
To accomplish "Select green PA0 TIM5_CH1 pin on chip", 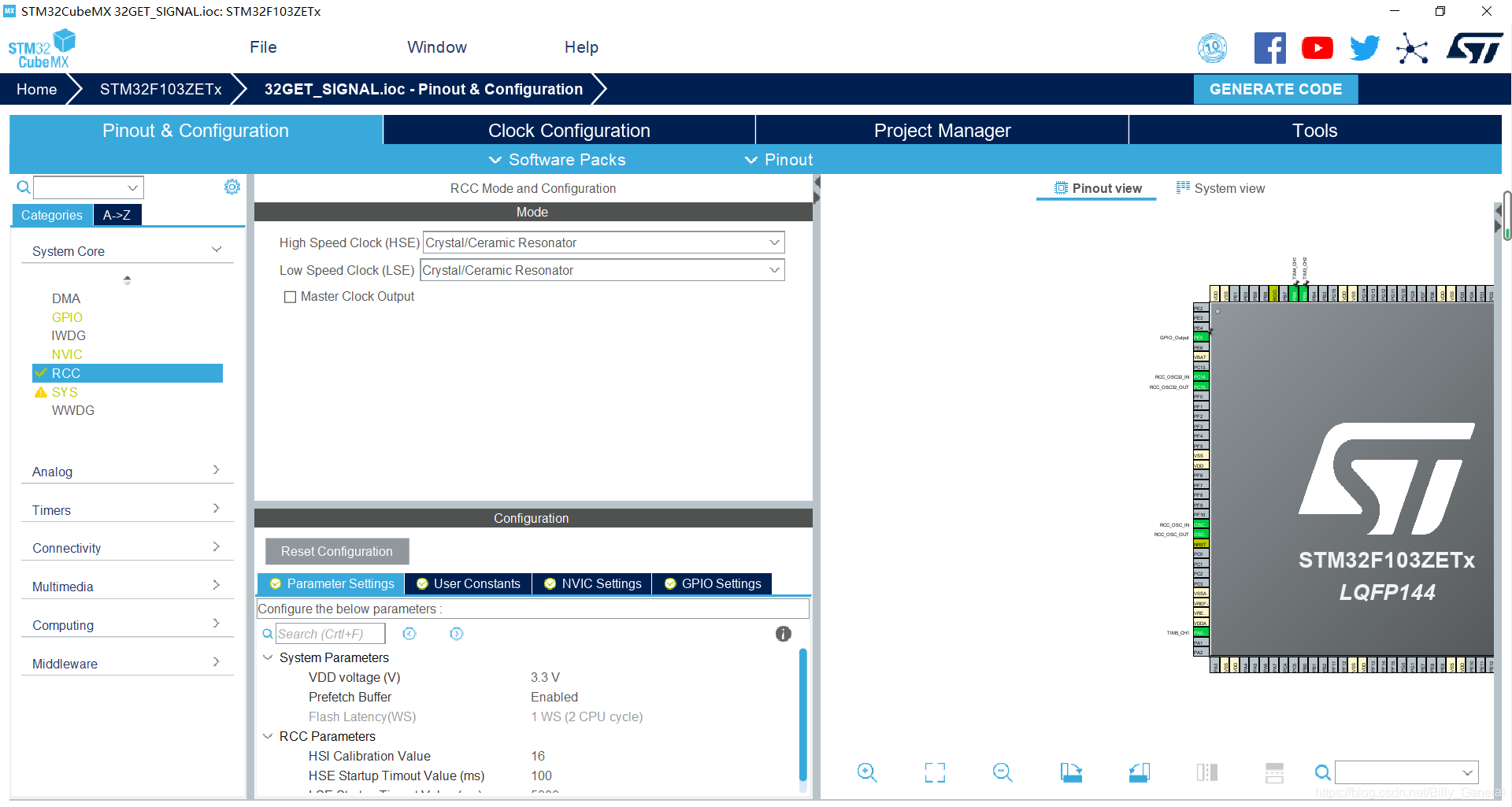I will [1200, 633].
